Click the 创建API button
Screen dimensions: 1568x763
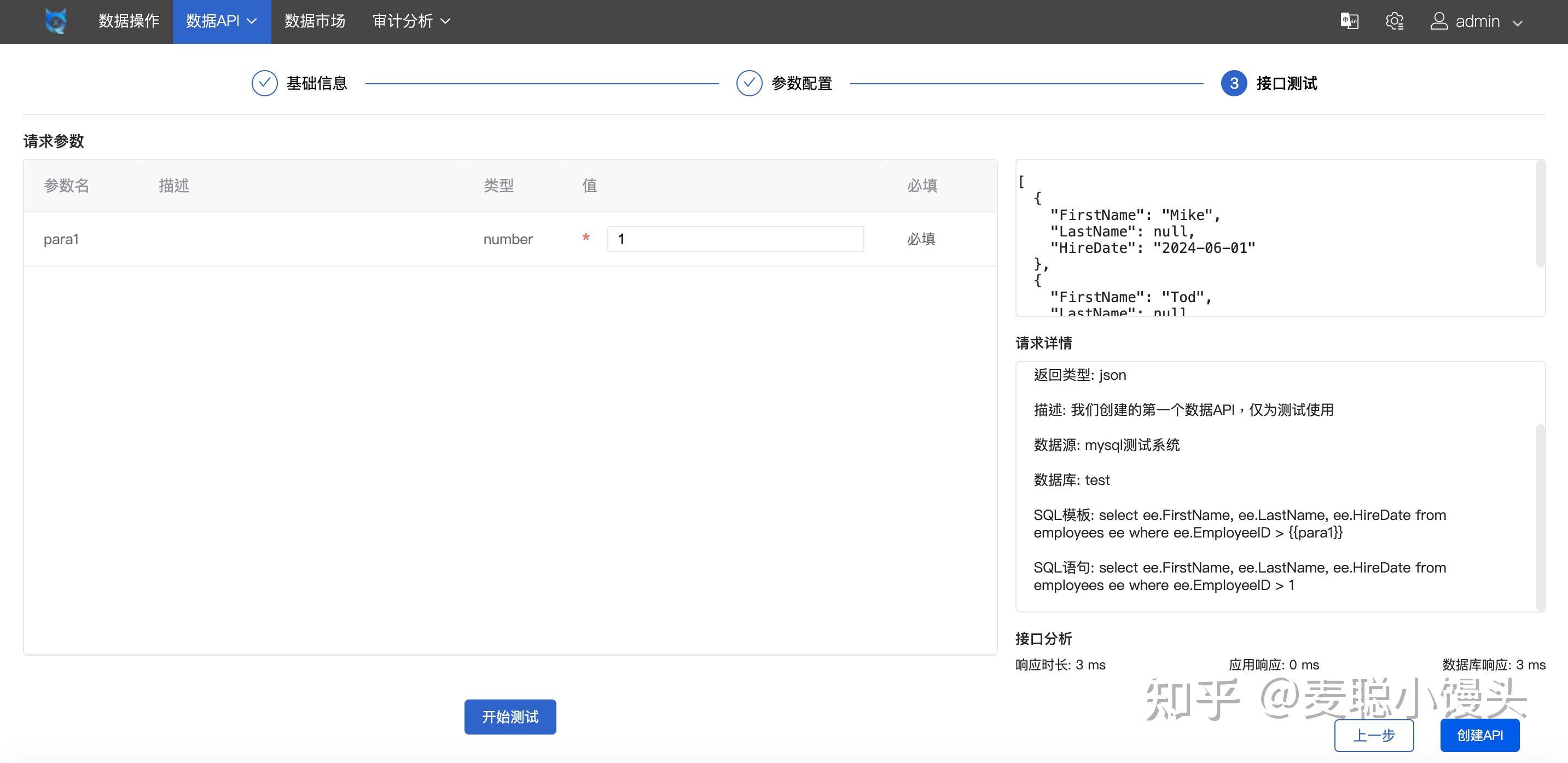[x=1479, y=735]
